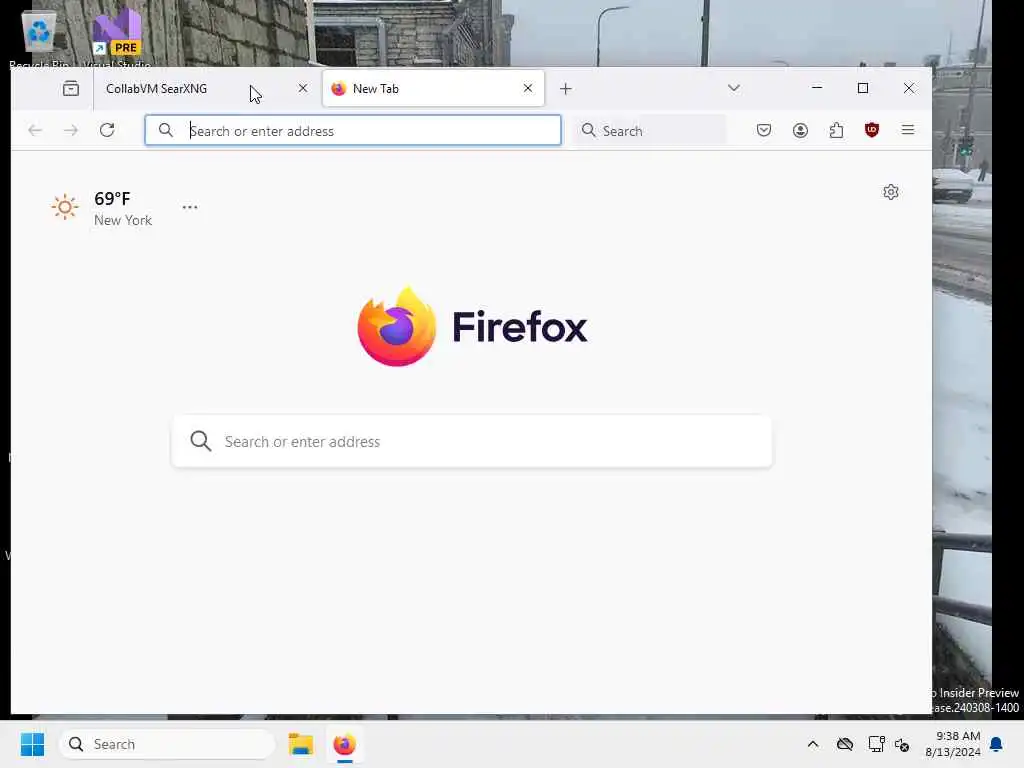Maximize the Firefox window

863,88
